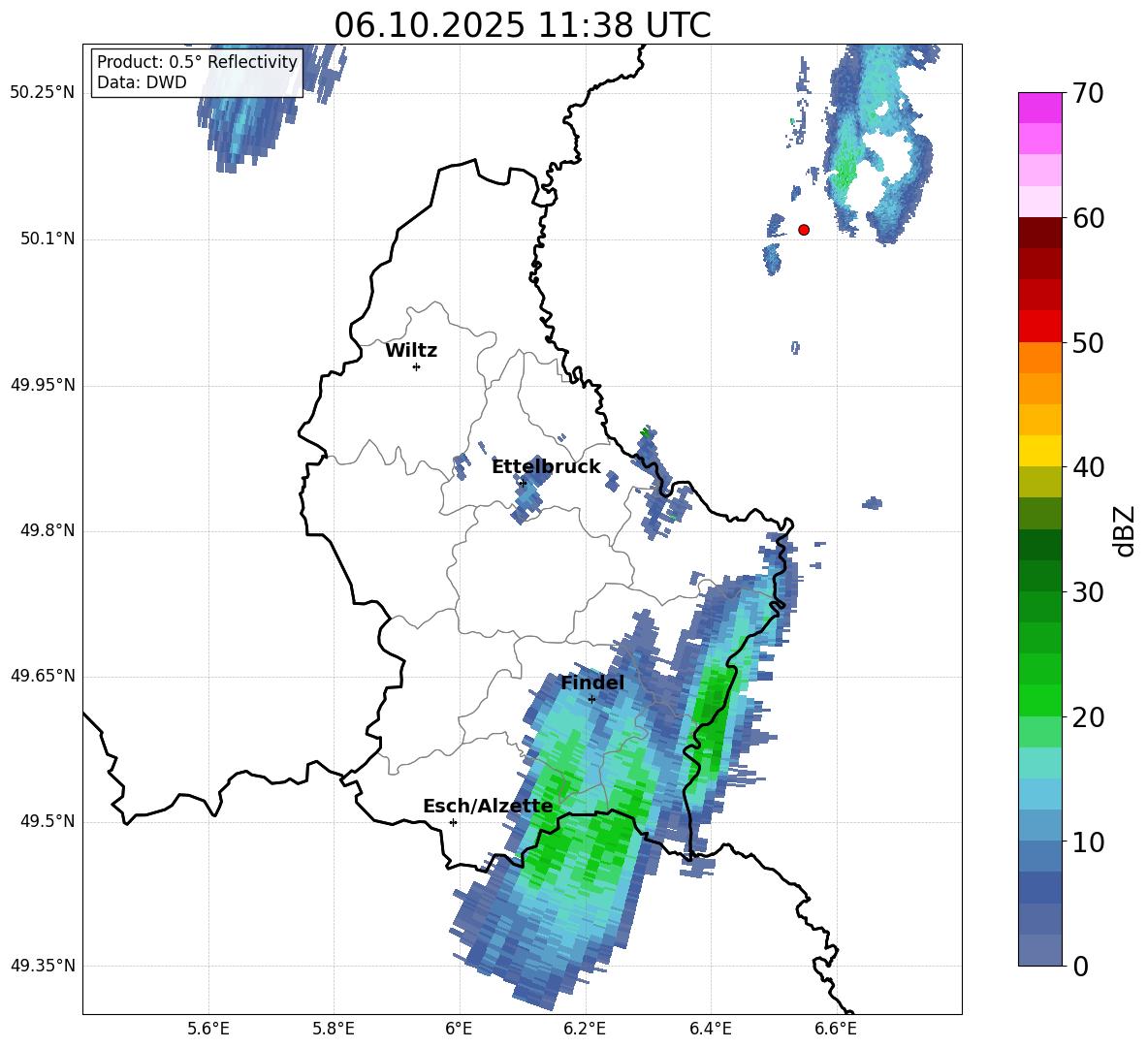Click the Esch/Alzette location cross marker
The image size is (1148, 1048).
coord(453,822)
